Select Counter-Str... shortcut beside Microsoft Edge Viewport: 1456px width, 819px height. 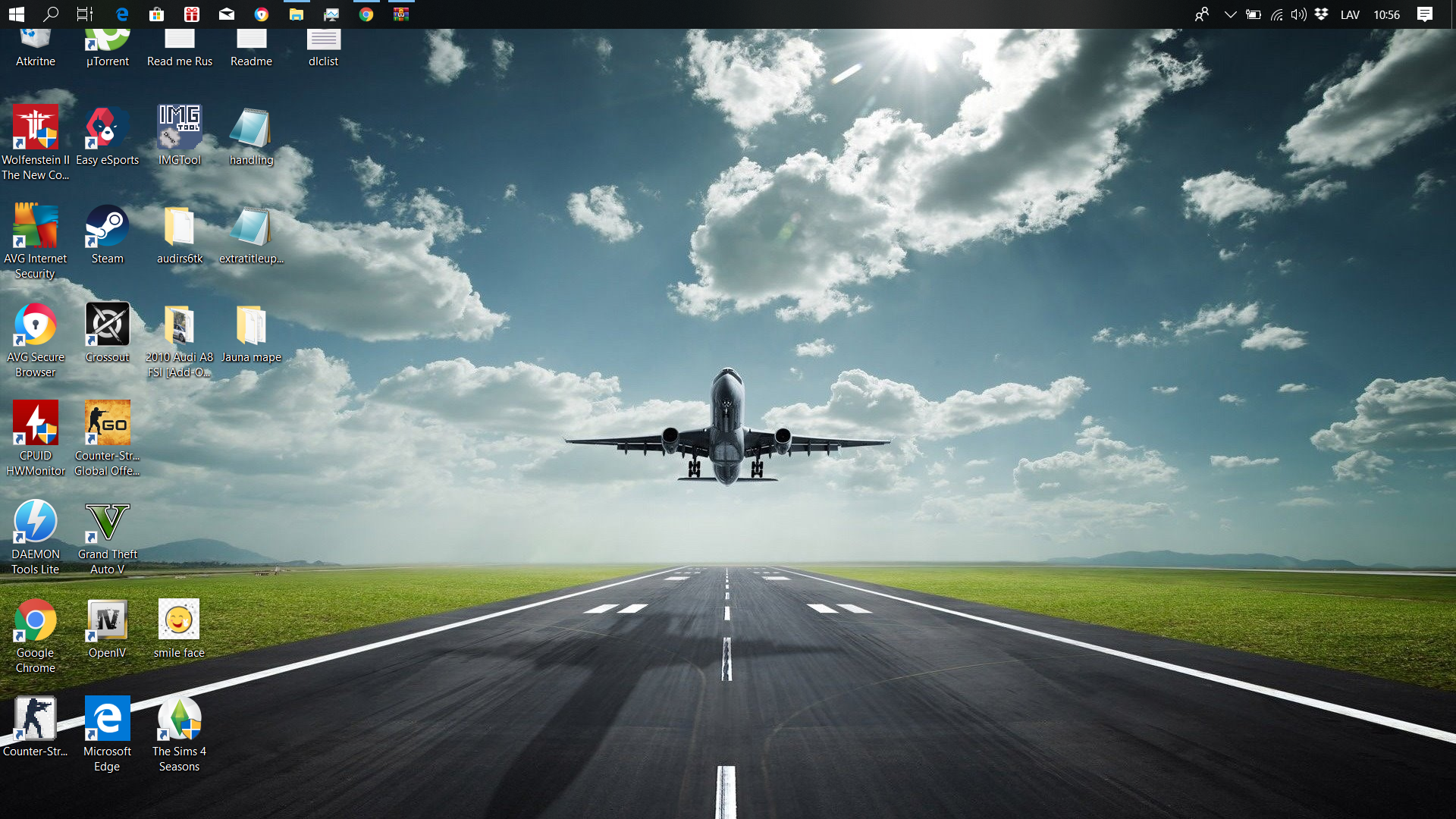35,726
